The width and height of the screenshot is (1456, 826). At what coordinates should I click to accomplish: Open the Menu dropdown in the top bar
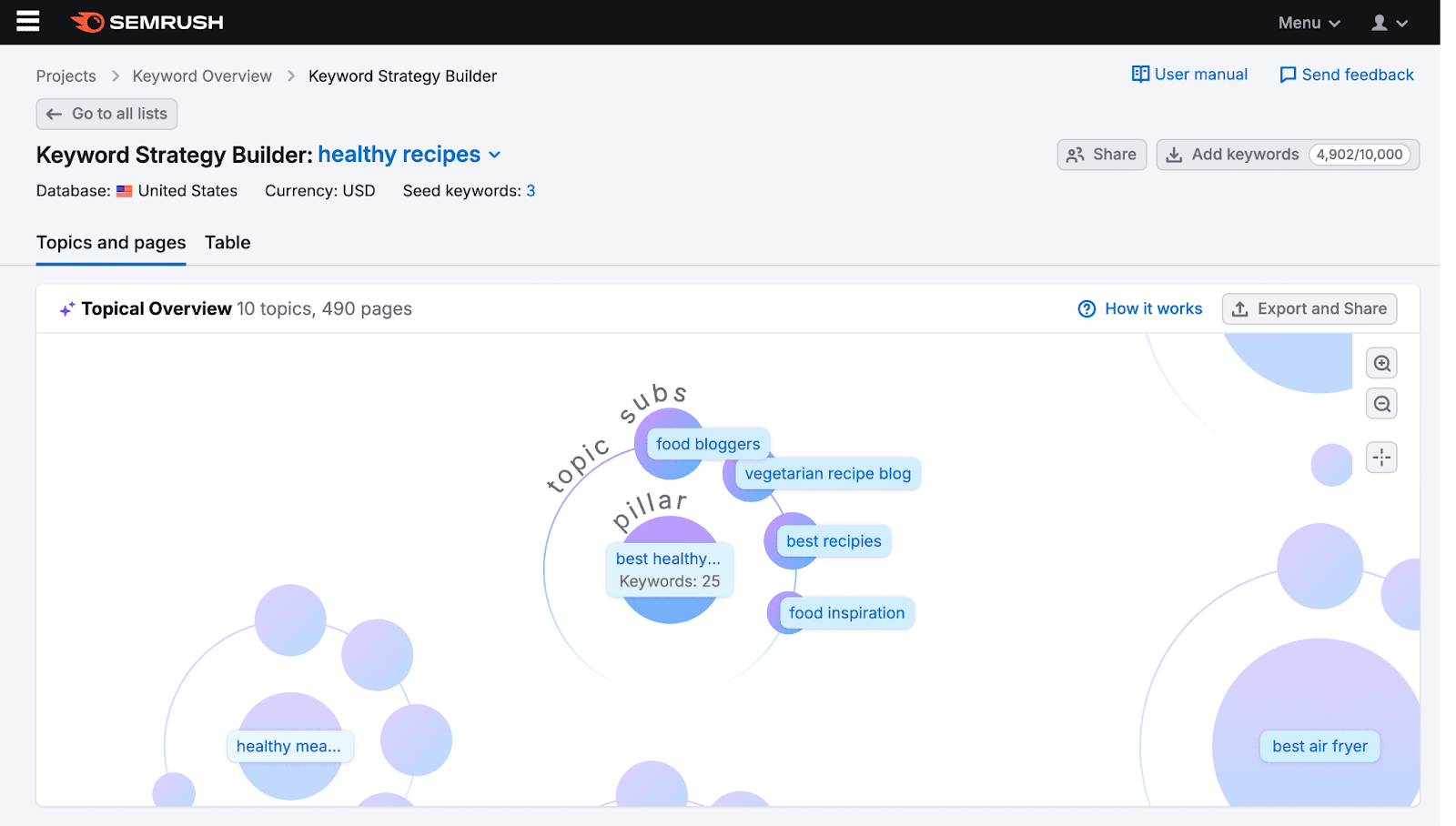(1309, 22)
